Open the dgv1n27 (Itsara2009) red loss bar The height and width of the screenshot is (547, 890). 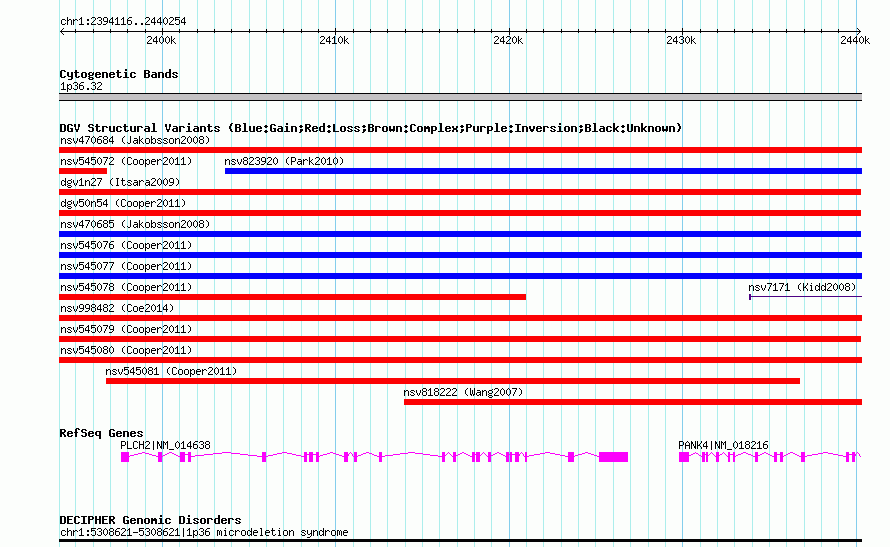460,192
